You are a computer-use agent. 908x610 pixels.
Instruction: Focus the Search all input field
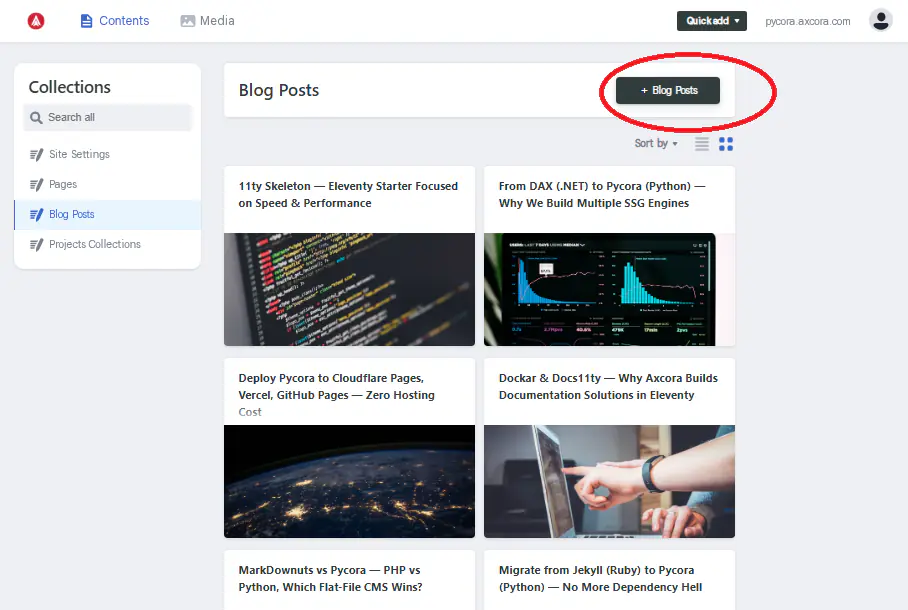pyautogui.click(x=108, y=118)
